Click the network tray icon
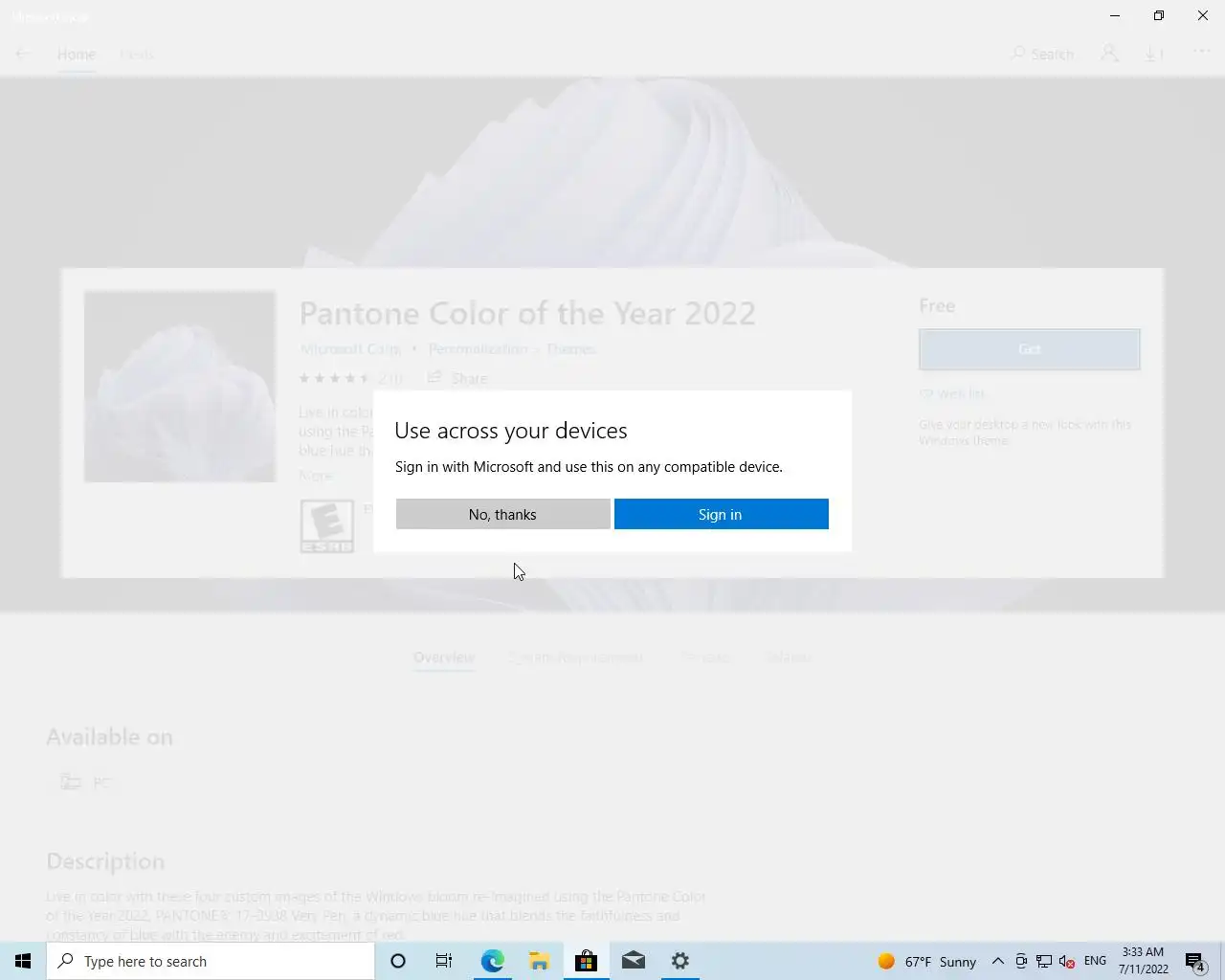The width and height of the screenshot is (1225, 980). pos(1044,961)
